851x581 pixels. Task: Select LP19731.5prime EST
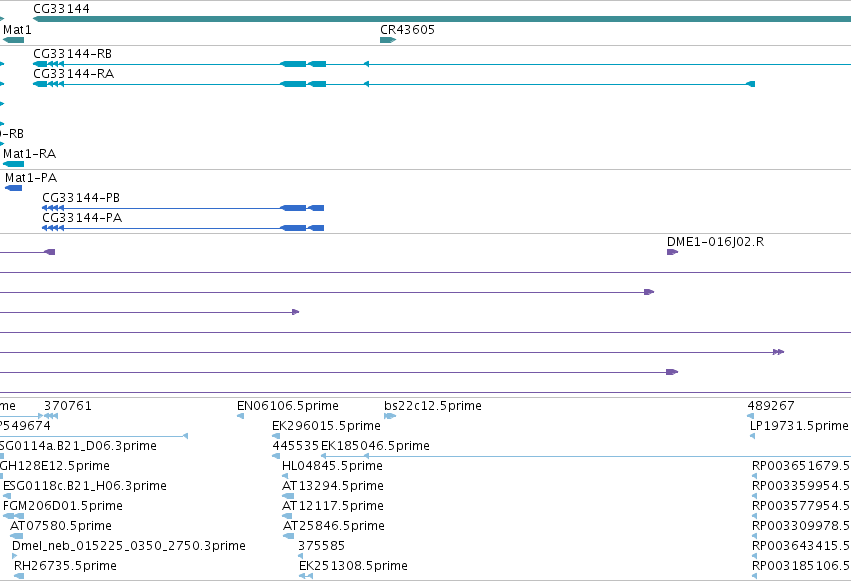click(752, 436)
